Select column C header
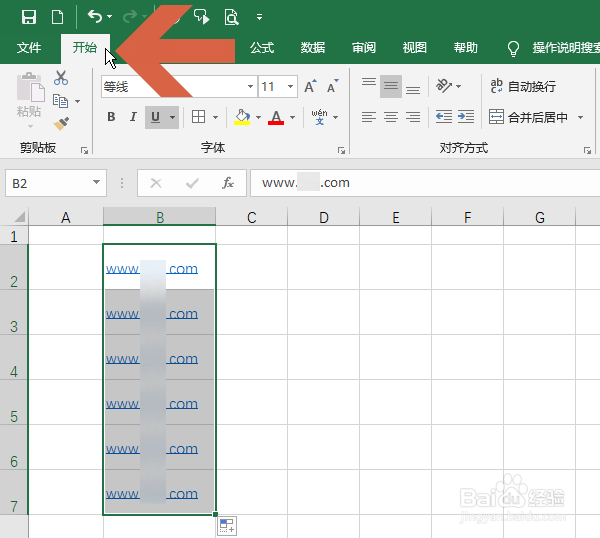 coord(251,217)
